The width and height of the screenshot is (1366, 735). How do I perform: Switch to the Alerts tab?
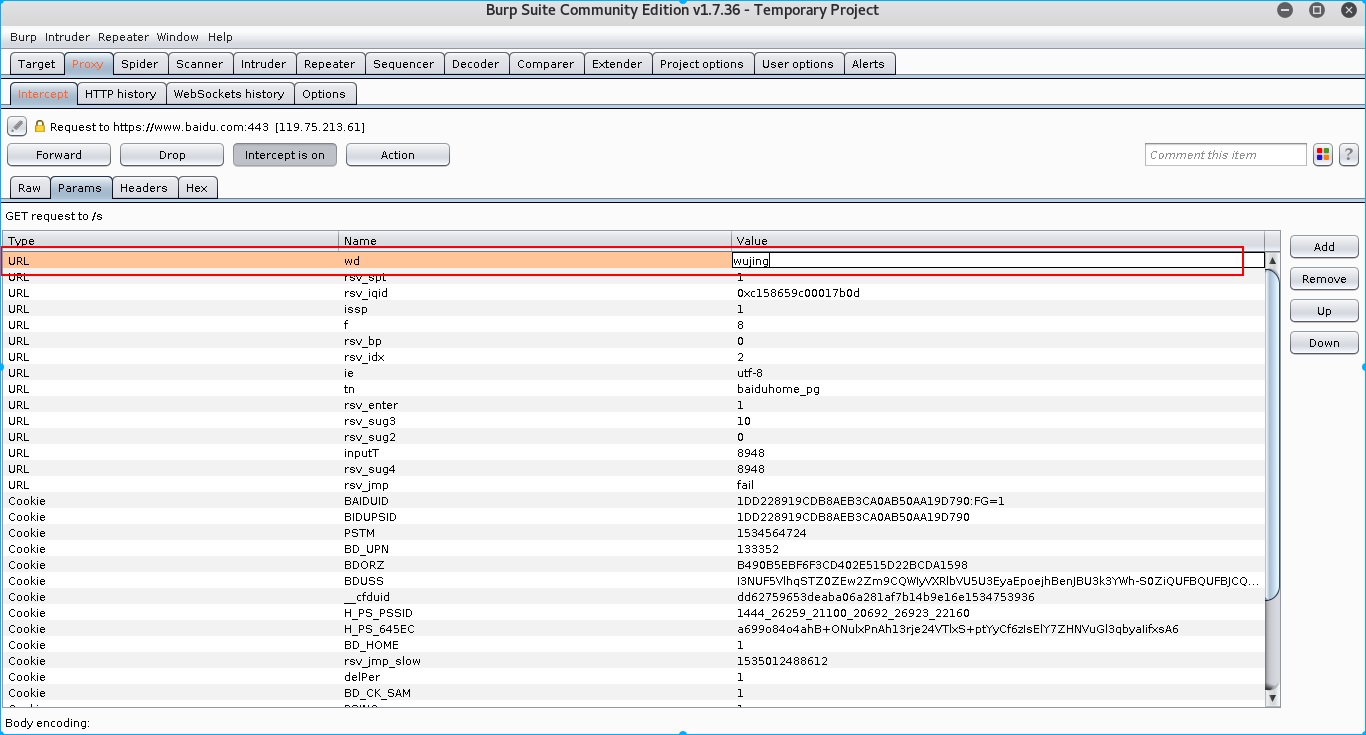[868, 64]
